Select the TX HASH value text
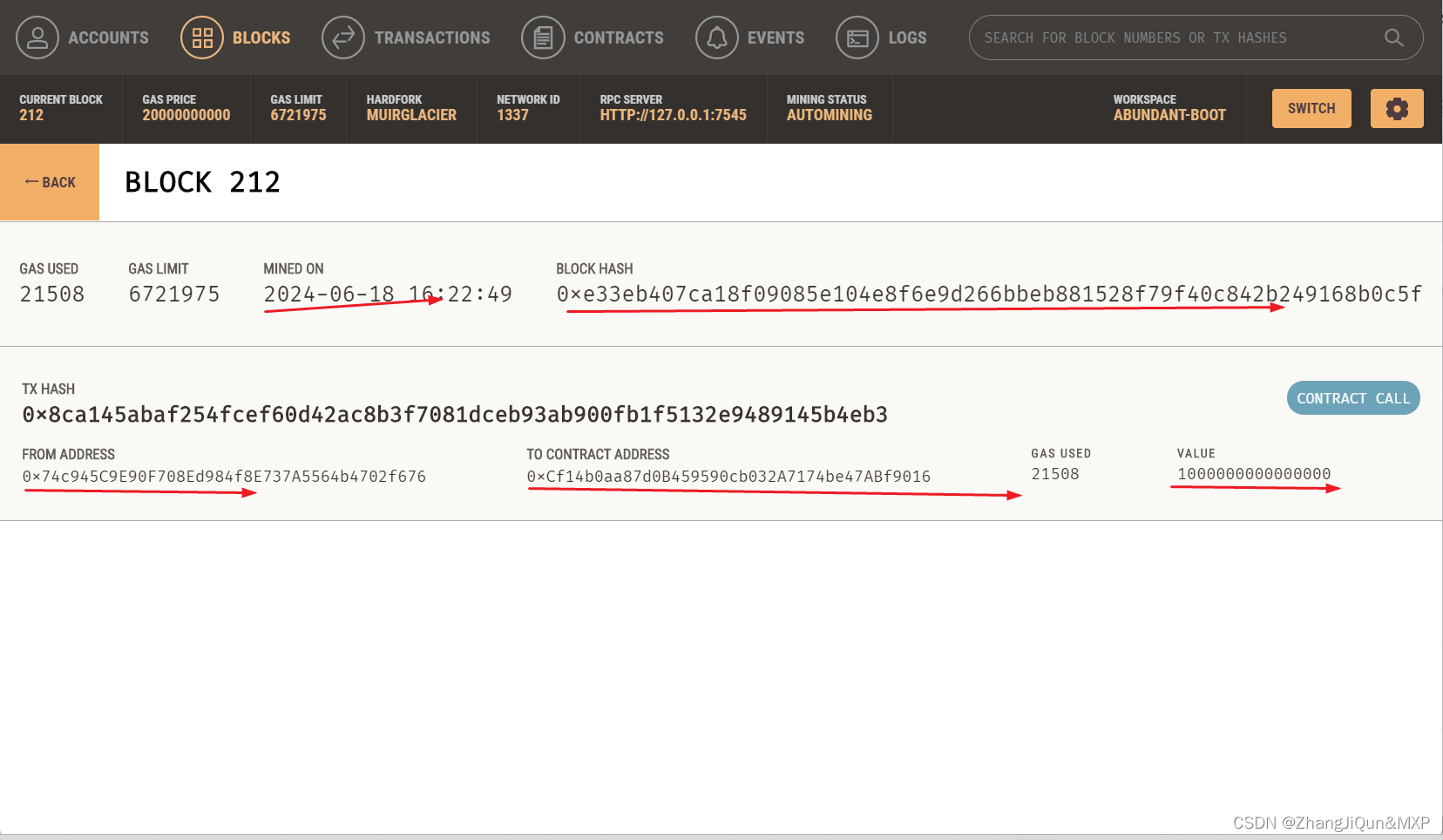The height and width of the screenshot is (840, 1443). [x=455, y=414]
